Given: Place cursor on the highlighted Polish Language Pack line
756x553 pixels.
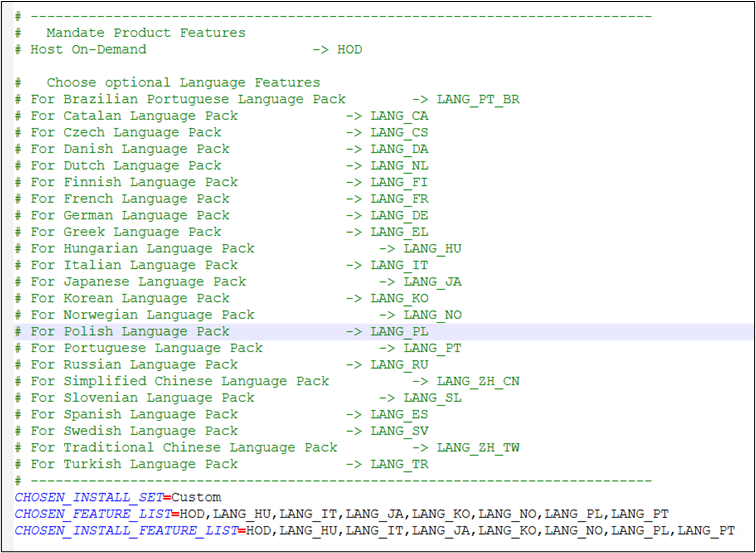Looking at the screenshot, I should [130, 331].
